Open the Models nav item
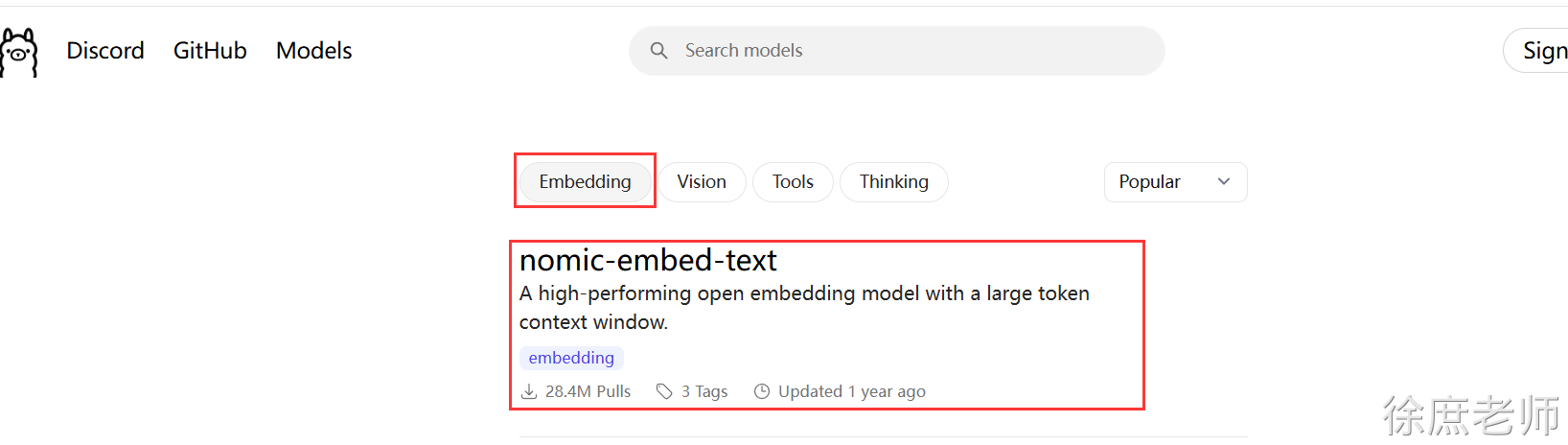Viewport: 1568px width, 445px height. (x=314, y=51)
